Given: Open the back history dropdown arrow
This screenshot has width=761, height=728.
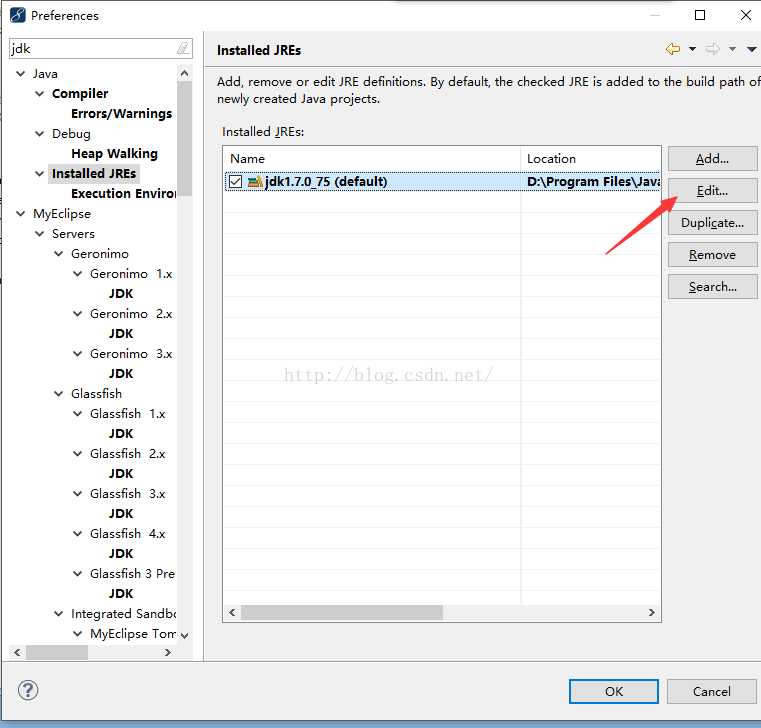Looking at the screenshot, I should (693, 49).
